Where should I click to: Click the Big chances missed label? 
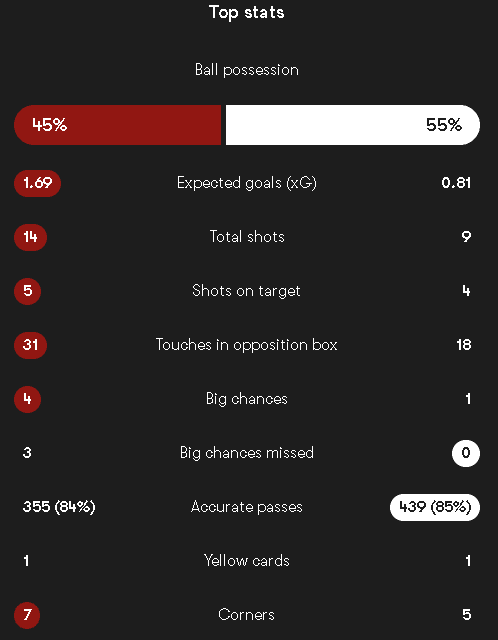pyautogui.click(x=247, y=453)
